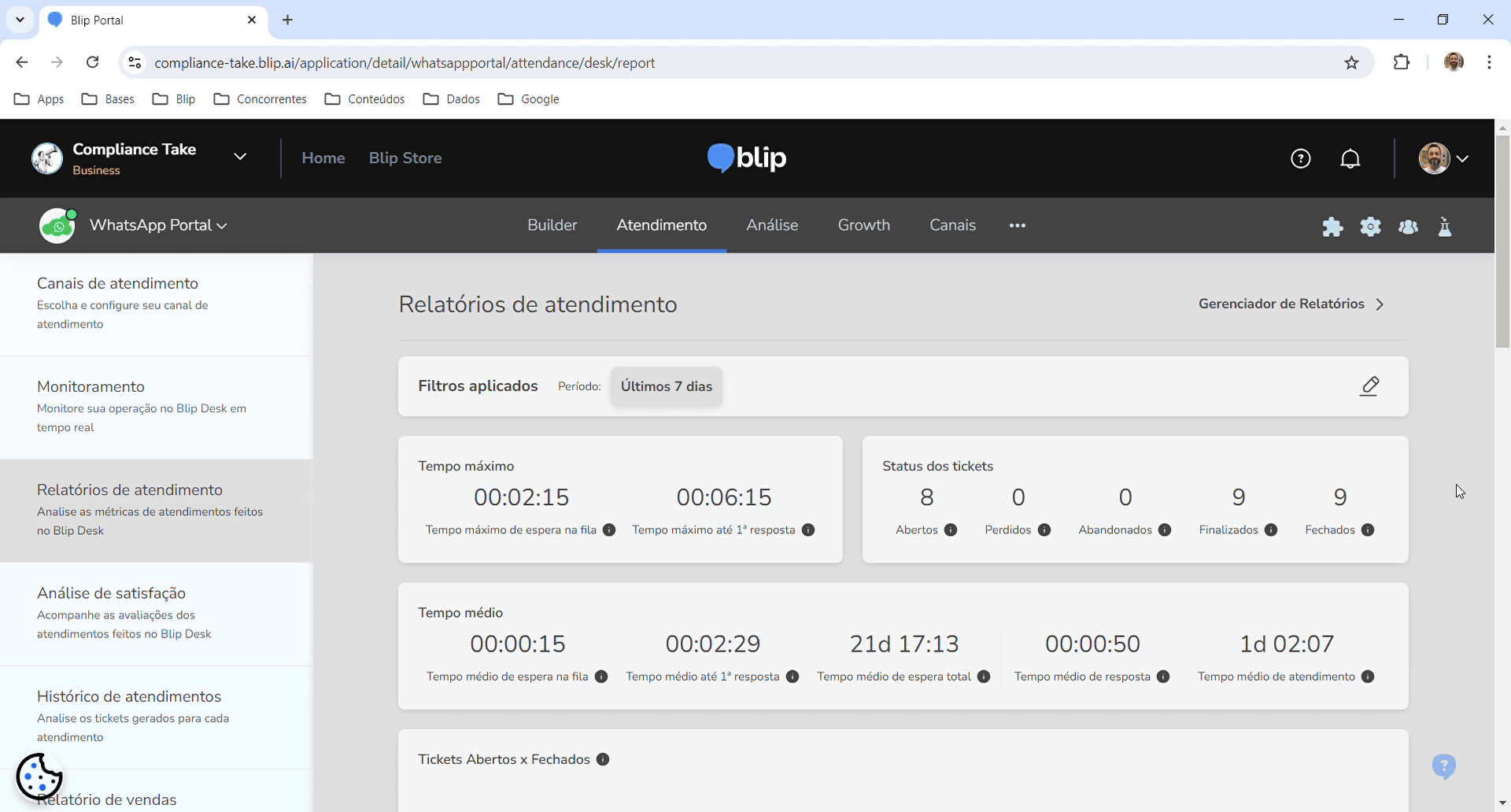Open the notifications bell icon
This screenshot has height=812, width=1511.
[x=1350, y=158]
